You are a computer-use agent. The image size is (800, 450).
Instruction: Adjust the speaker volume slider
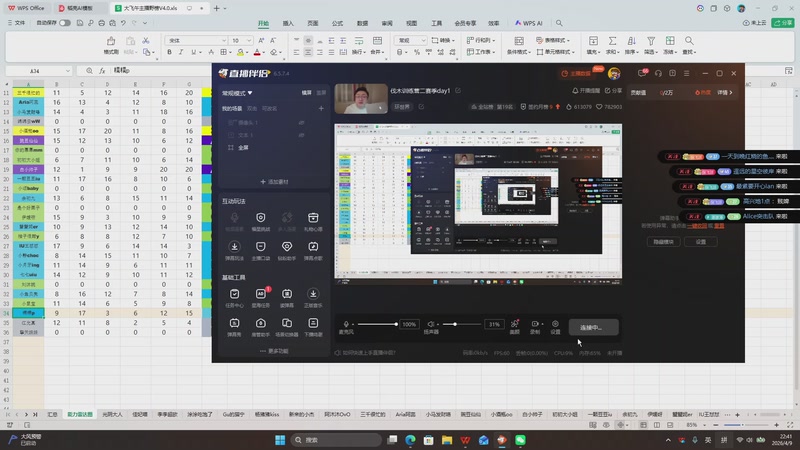click(461, 324)
